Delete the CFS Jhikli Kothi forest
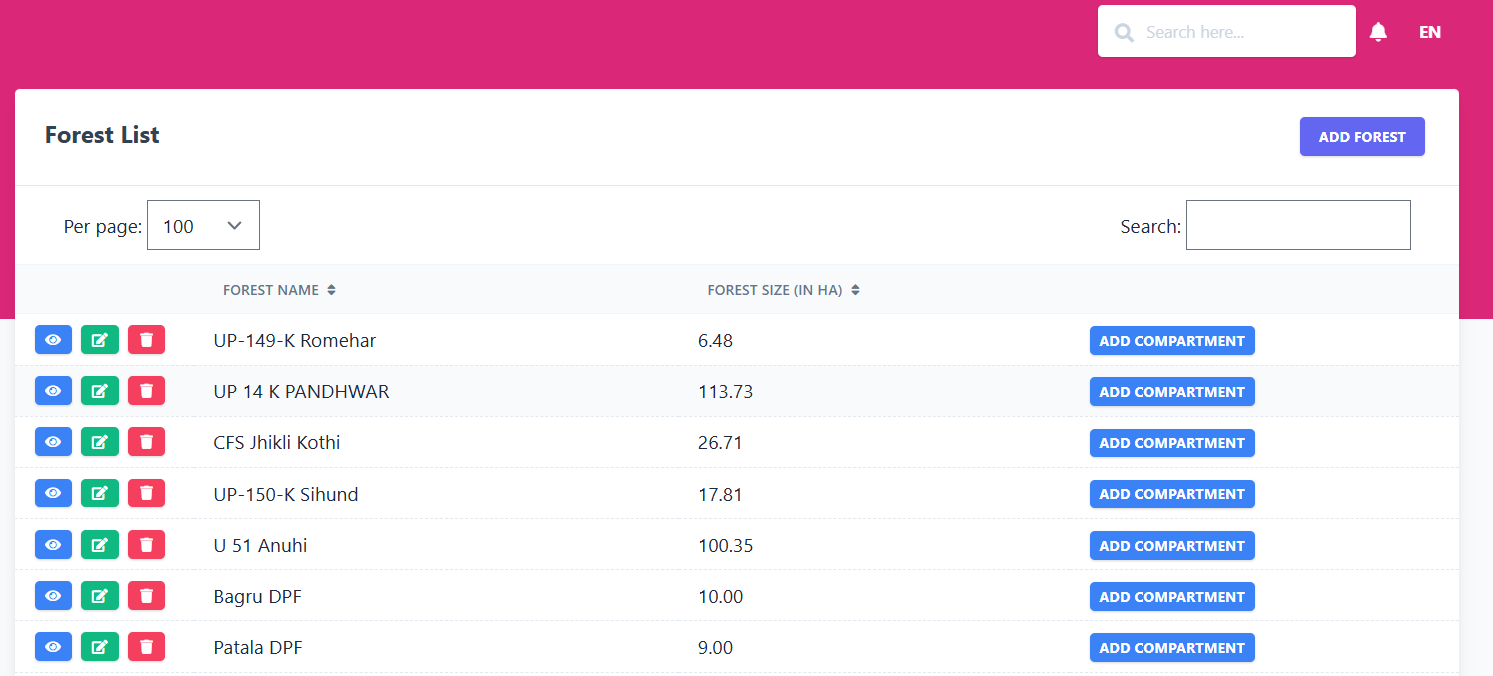 [146, 441]
